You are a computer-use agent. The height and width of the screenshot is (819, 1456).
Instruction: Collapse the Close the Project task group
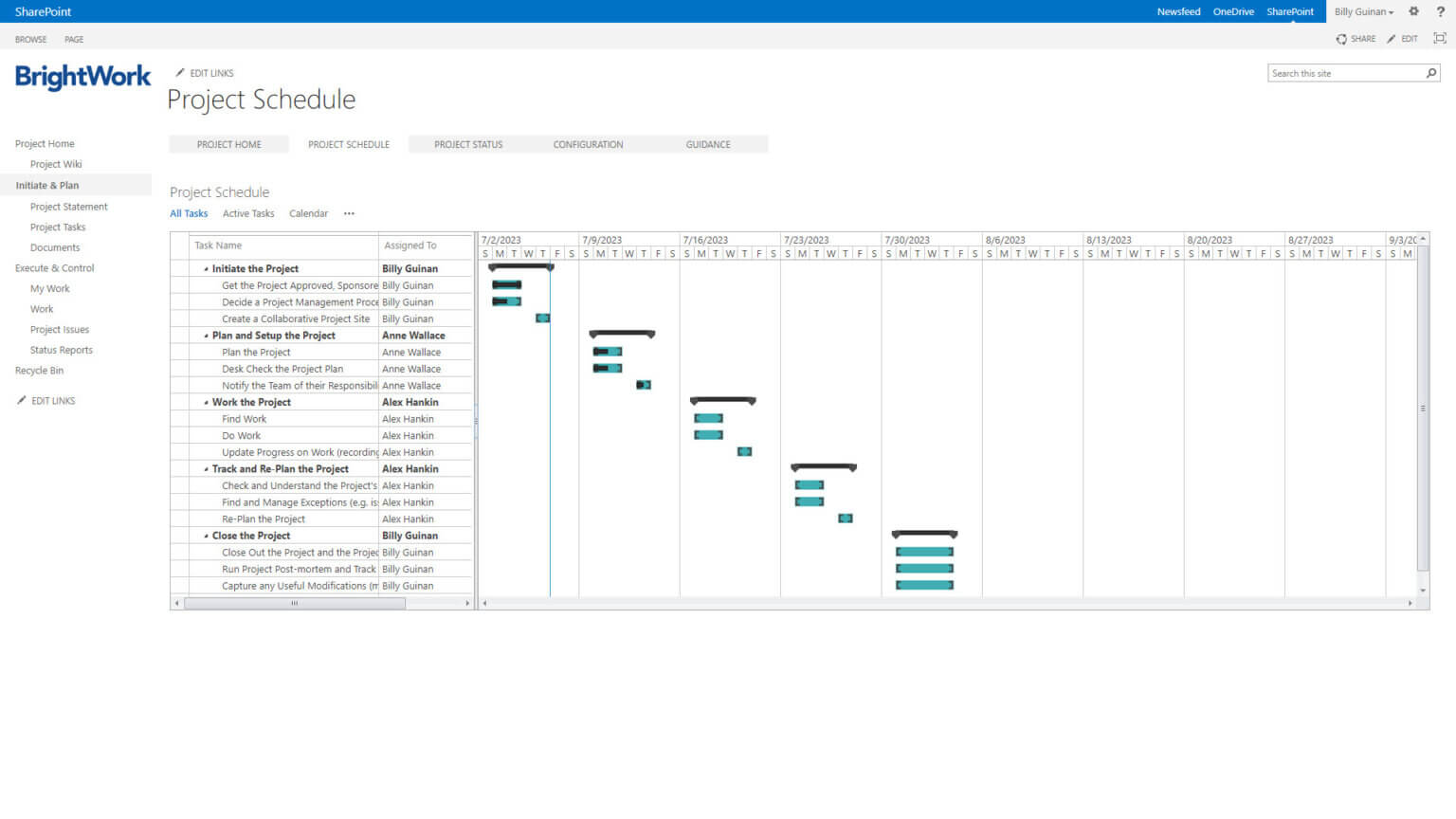point(205,536)
